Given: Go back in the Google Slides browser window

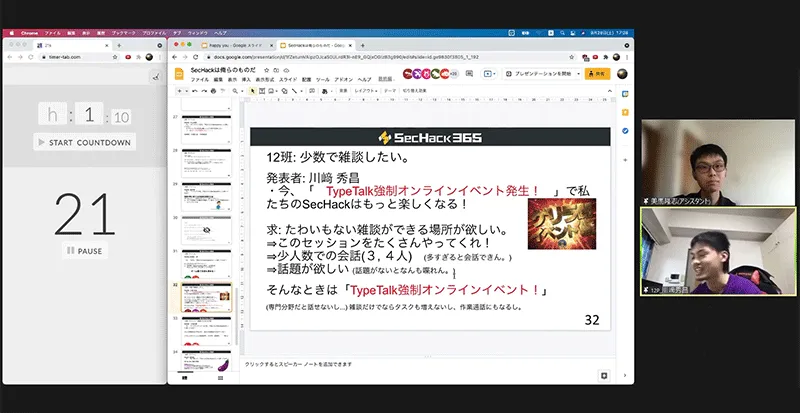Looking at the screenshot, I should pyautogui.click(x=174, y=57).
